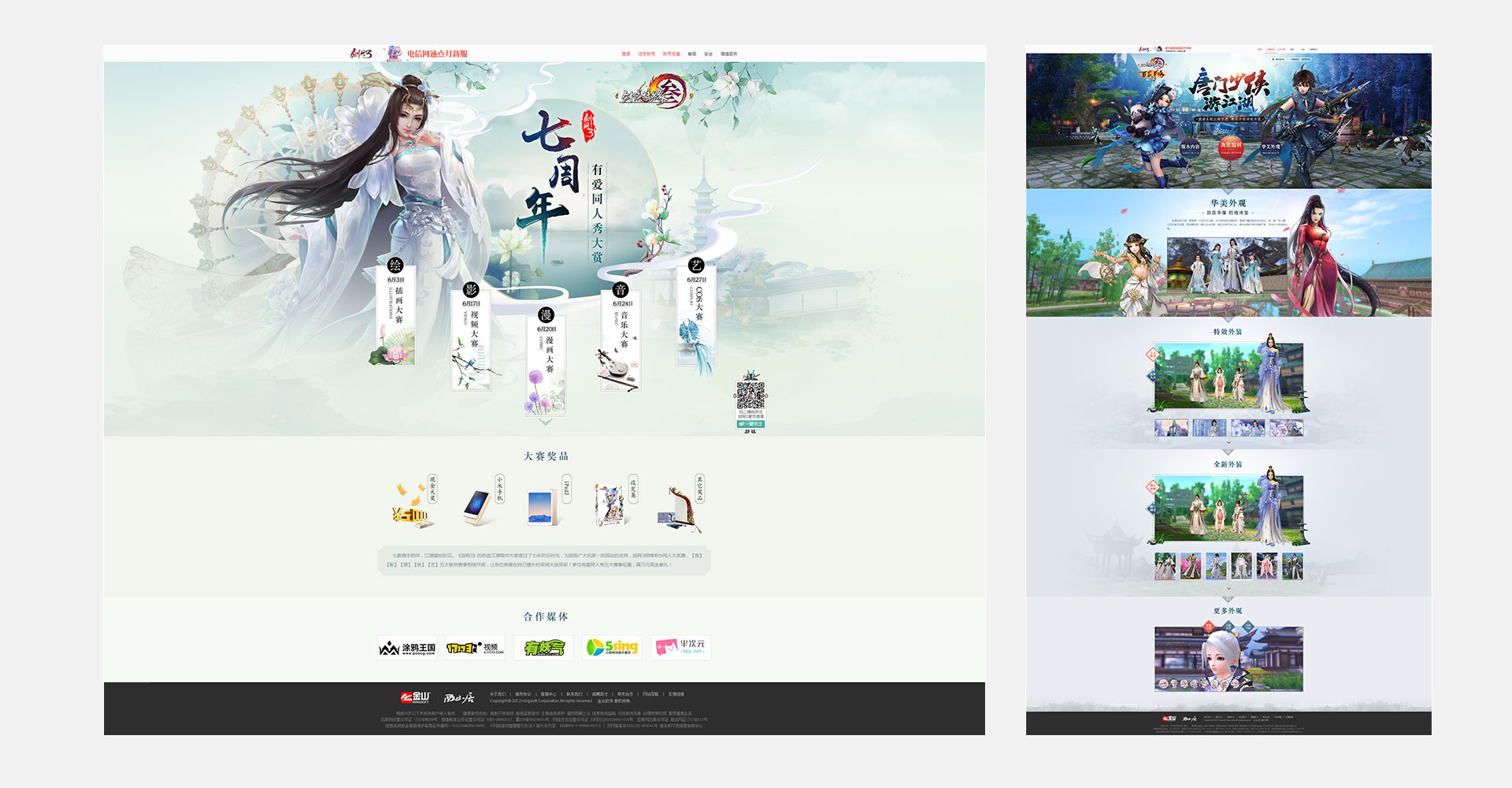
Task: Click the 金山 Kingsoft footer logo on left page
Action: tap(415, 697)
